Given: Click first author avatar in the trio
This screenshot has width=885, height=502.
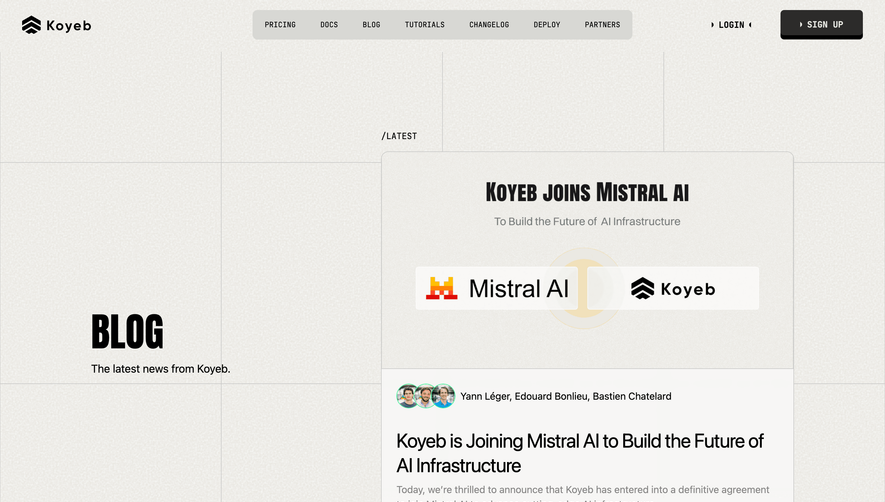Looking at the screenshot, I should [x=408, y=396].
